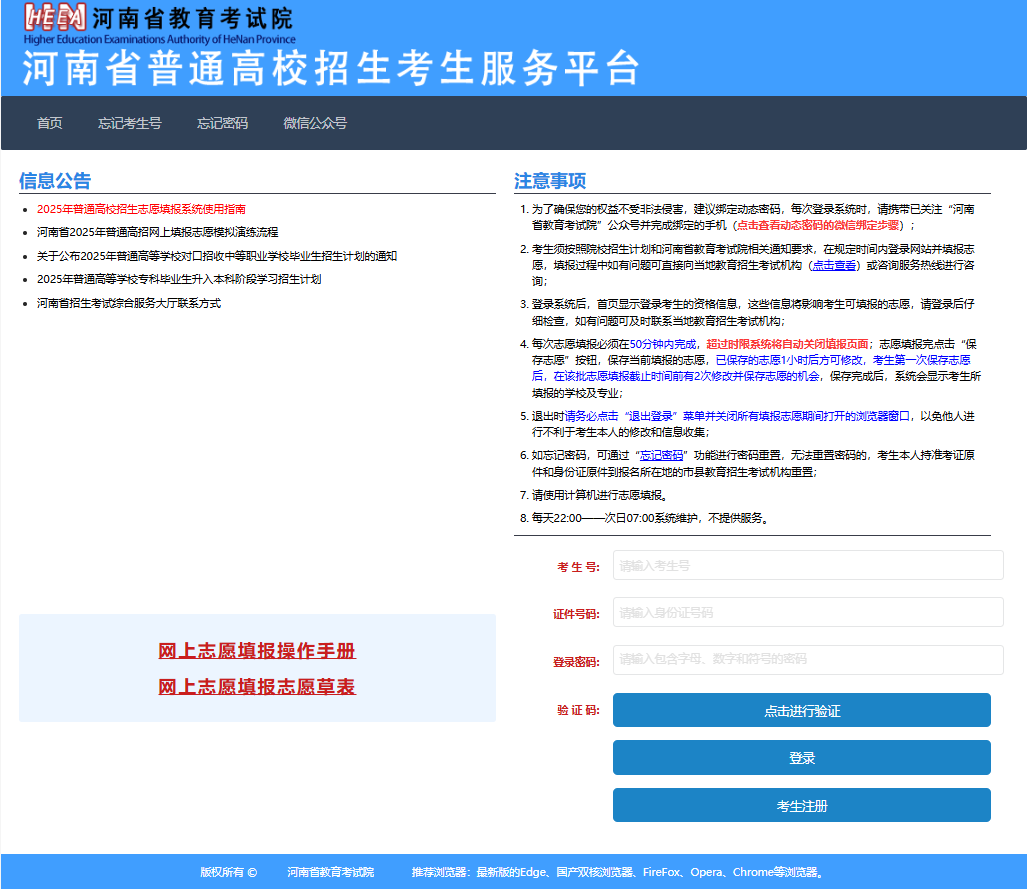Image resolution: width=1027 pixels, height=889 pixels.
Task: Open 2025年专科毕业生升入本科阶段学习招生计划 link
Action: click(179, 279)
